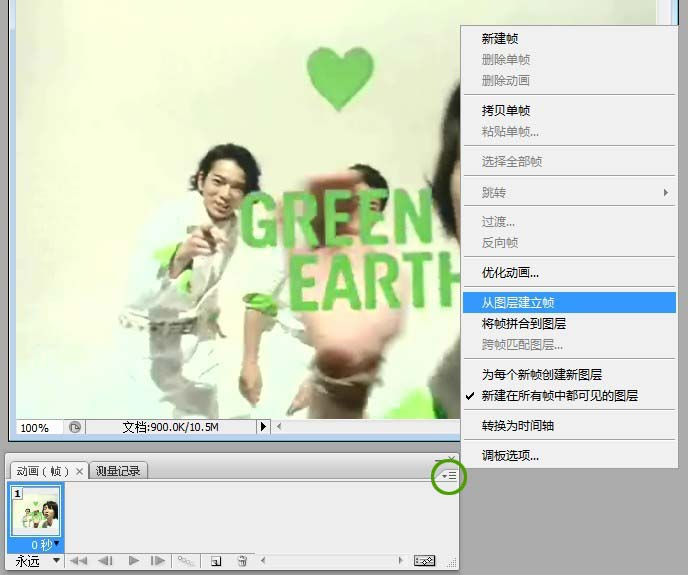The image size is (688, 575).
Task: Select the previous frame button
Action: pyautogui.click(x=105, y=561)
